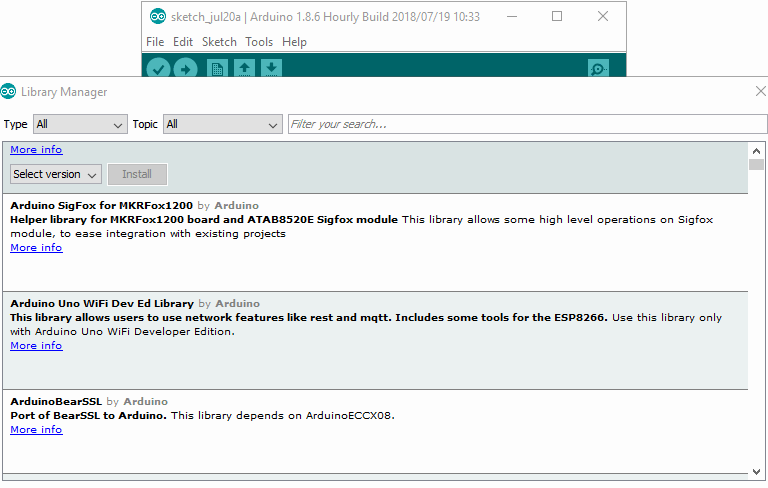Close the Library Manager dialog
The image size is (768, 488).
click(761, 92)
